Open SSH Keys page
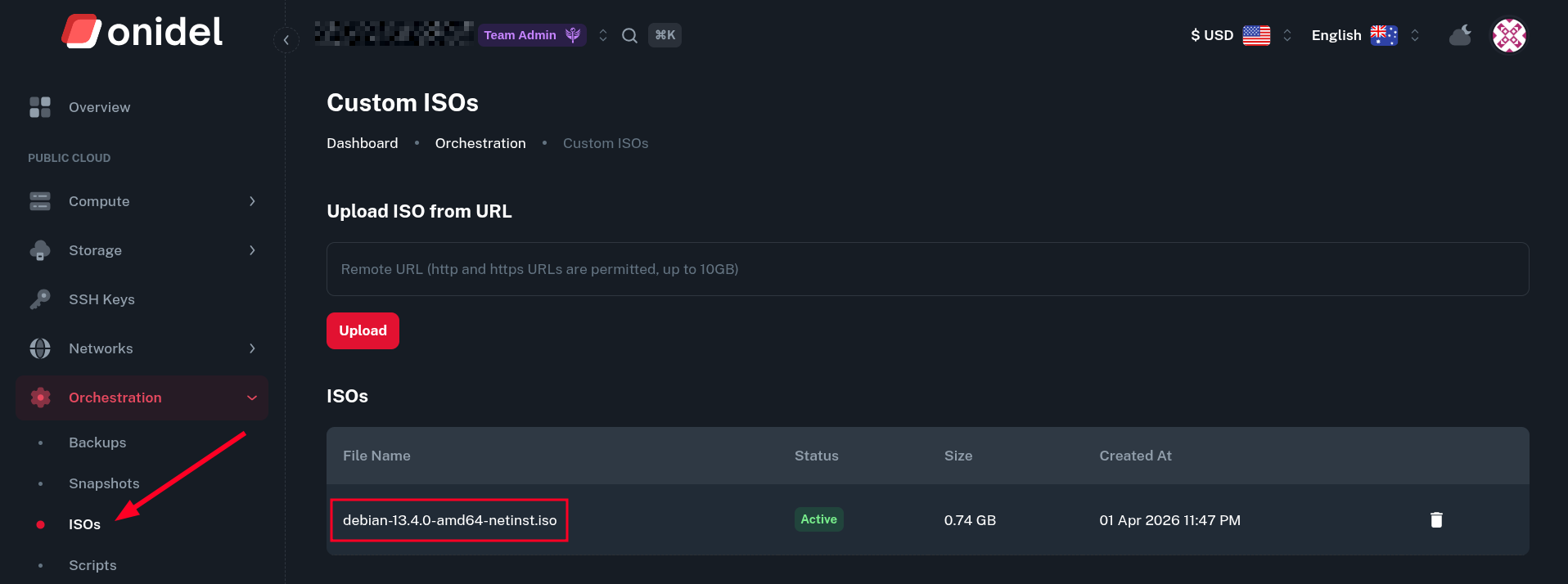1568x584 pixels. pyautogui.click(x=101, y=299)
